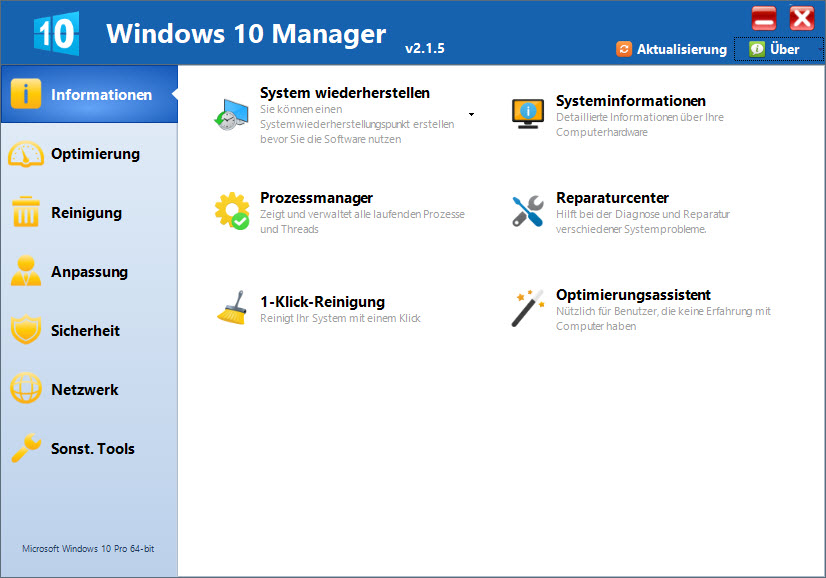Click the green Über info icon

[x=757, y=49]
